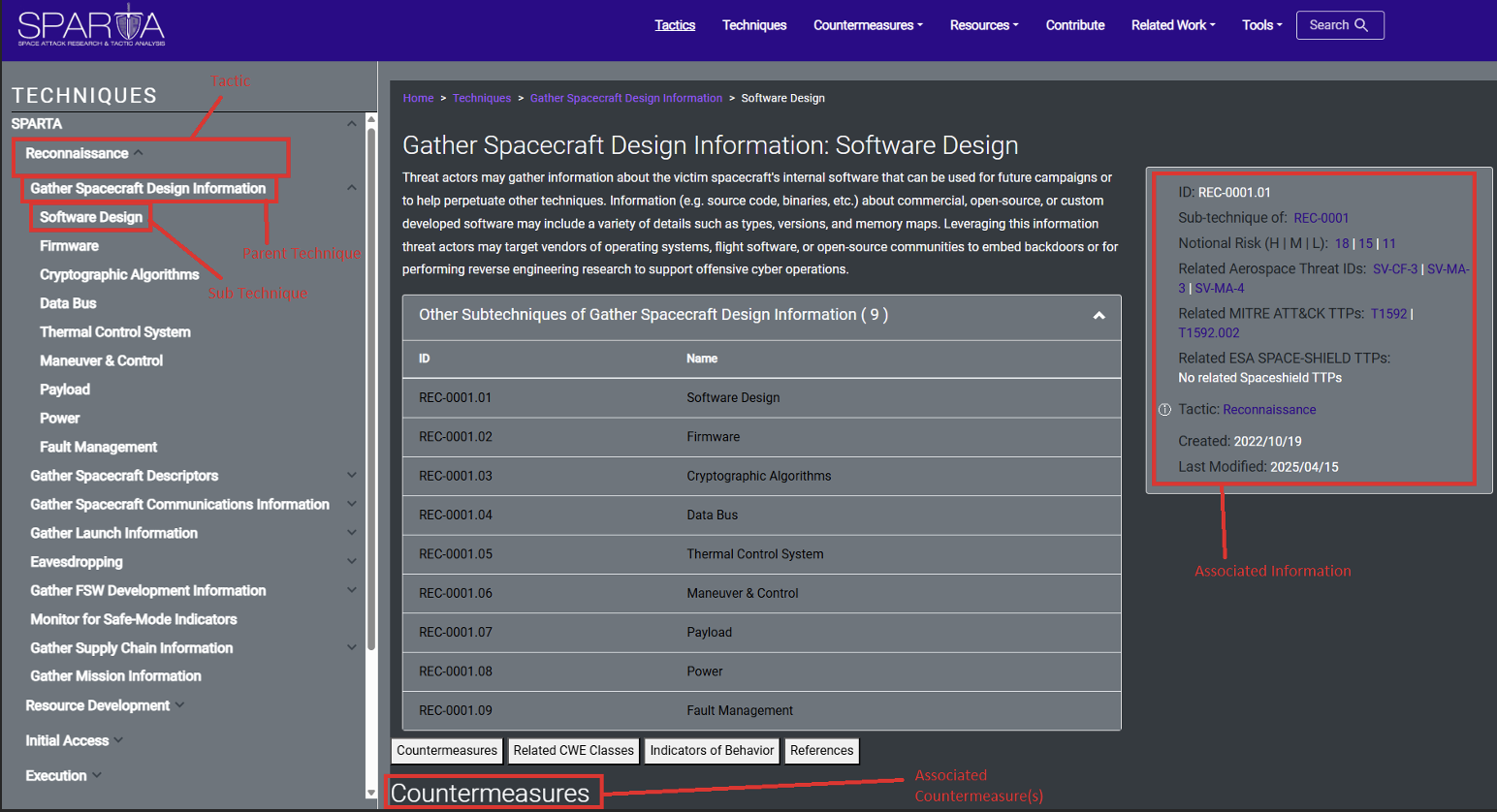Click sidebar scrollbar up arrow
The width and height of the screenshot is (1497, 812).
pyautogui.click(x=371, y=120)
